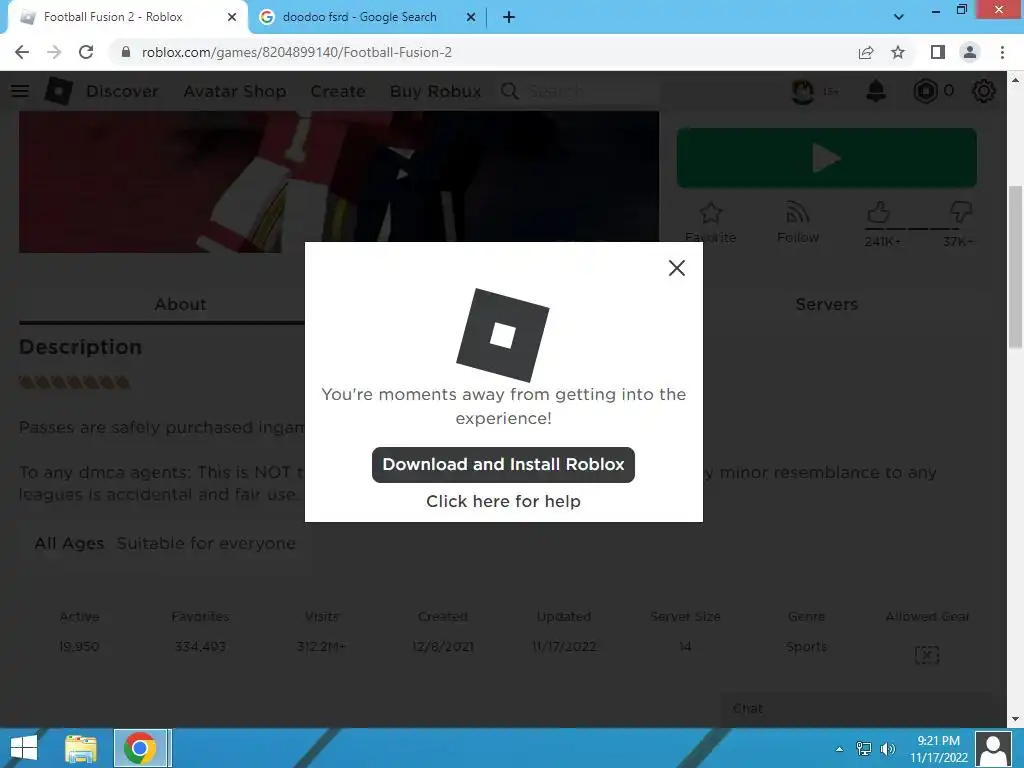The height and width of the screenshot is (768, 1024).
Task: Close the Google Search tab
Action: pyautogui.click(x=471, y=17)
